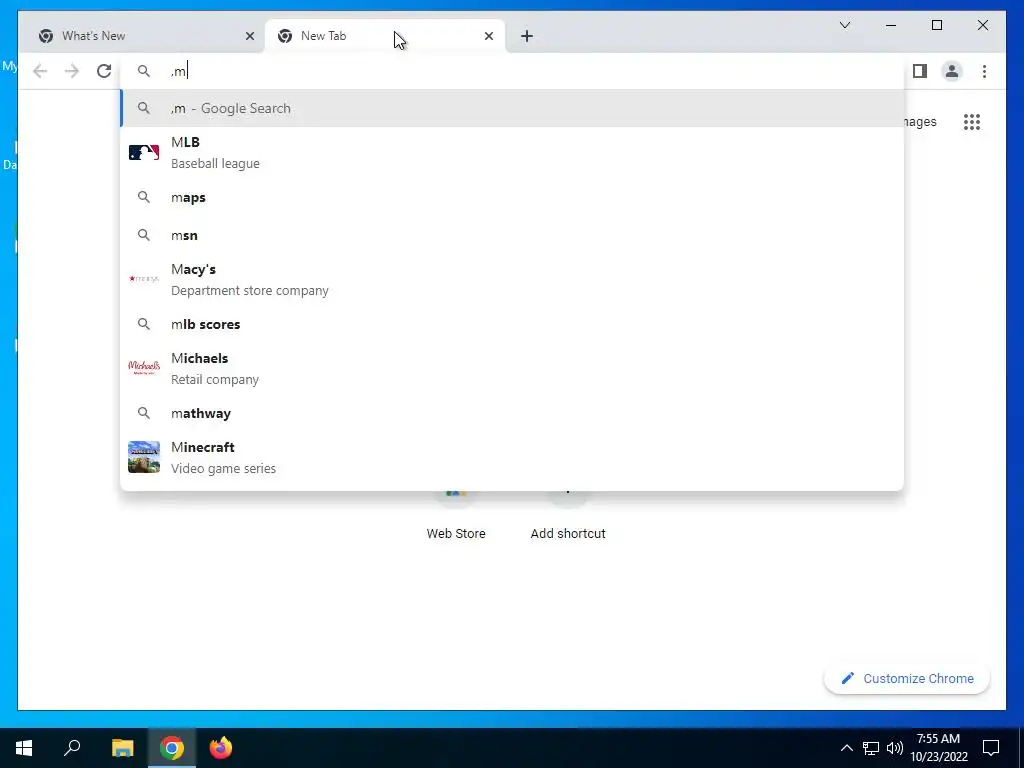Image resolution: width=1024 pixels, height=768 pixels.
Task: Select the New Tab tab
Action: [385, 36]
